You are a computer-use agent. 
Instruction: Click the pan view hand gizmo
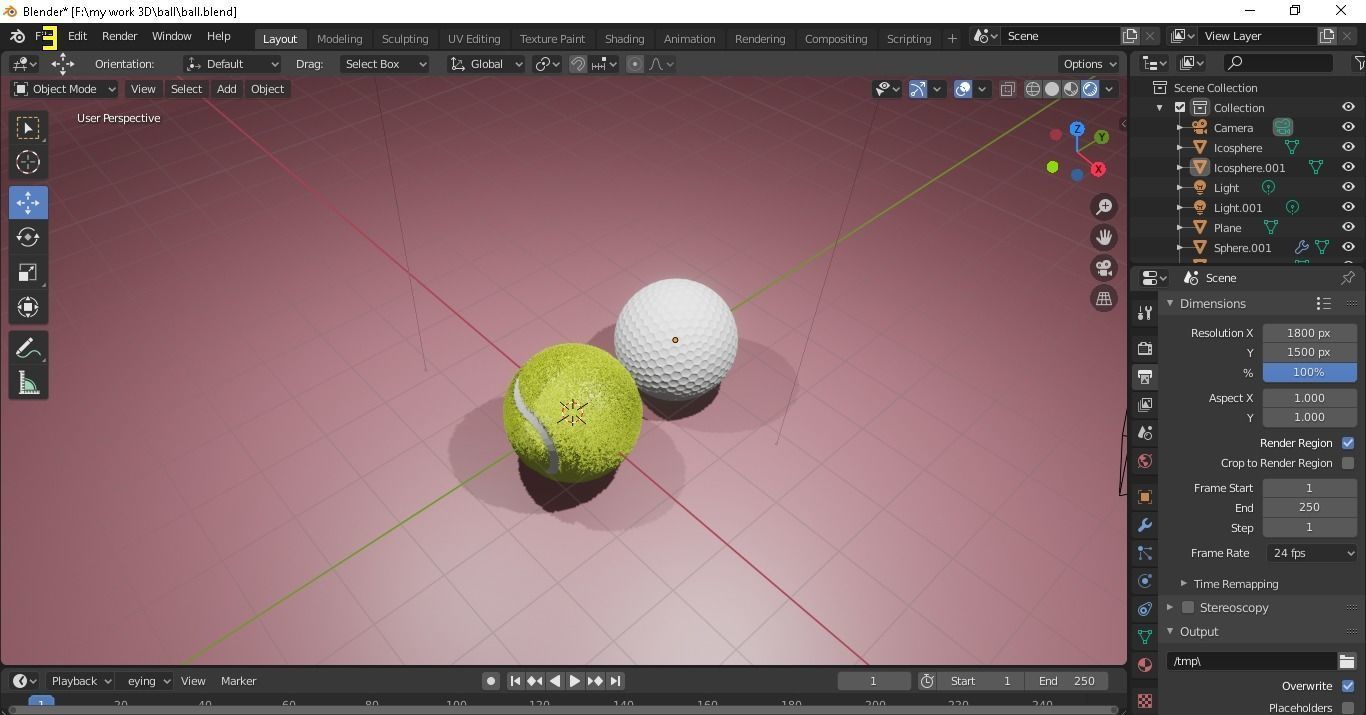tap(1104, 237)
